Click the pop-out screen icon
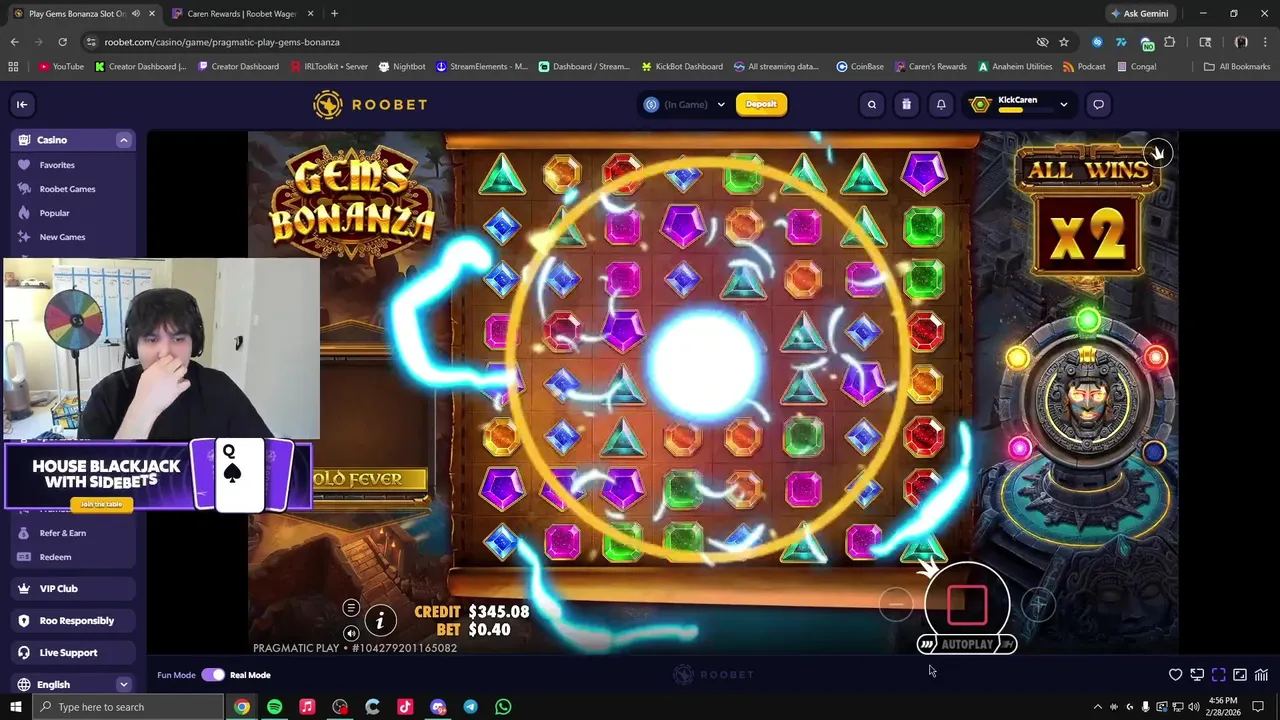 coord(1197,675)
